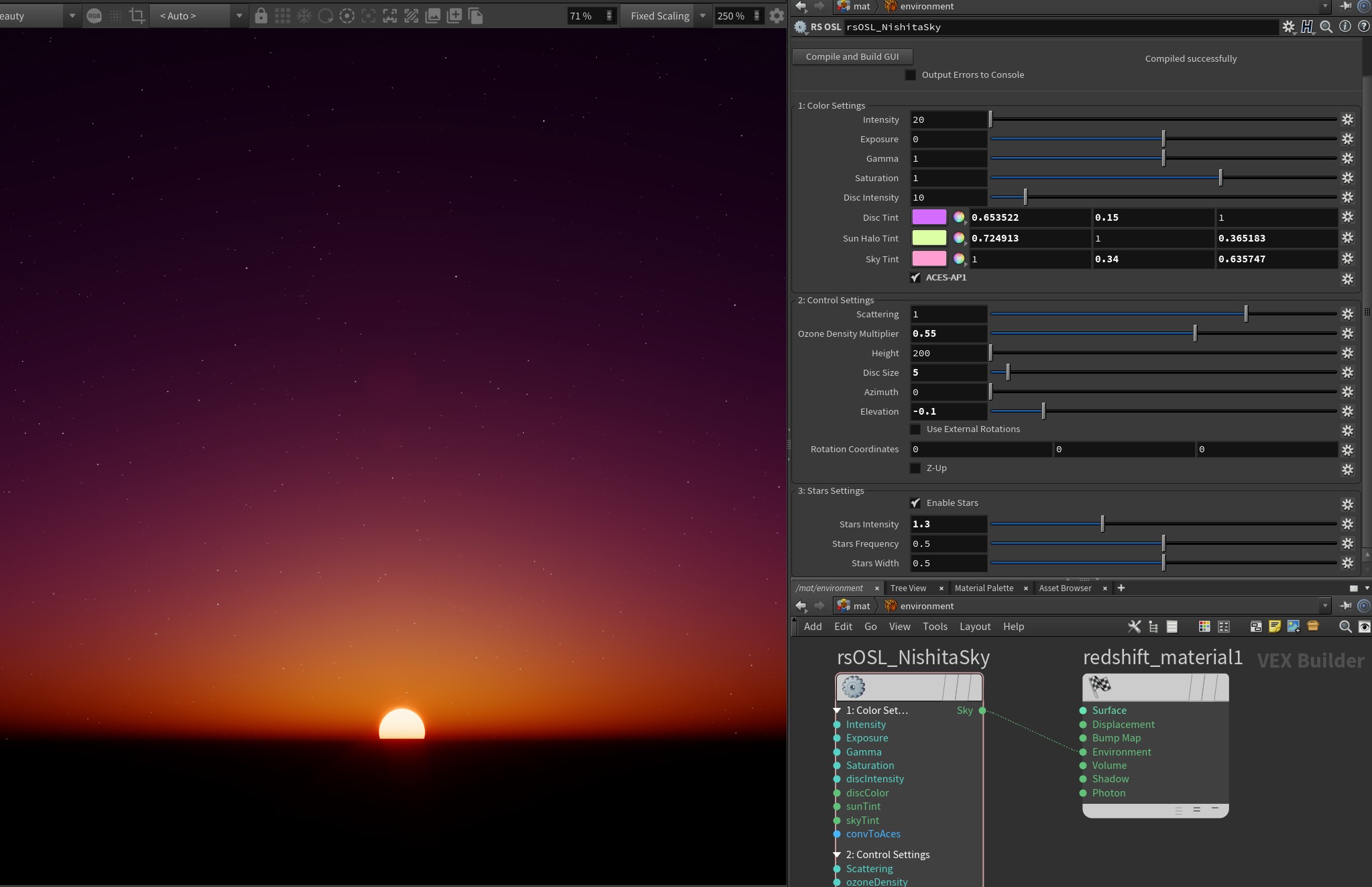1372x887 pixels.
Task: Click the crop render region icon
Action: (137, 15)
